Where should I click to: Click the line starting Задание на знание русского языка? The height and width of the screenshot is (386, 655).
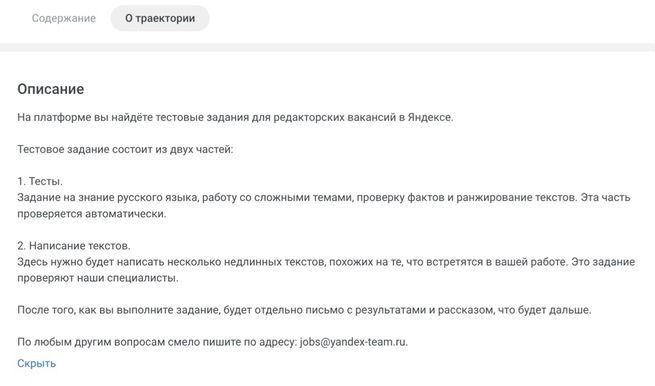pos(324,198)
